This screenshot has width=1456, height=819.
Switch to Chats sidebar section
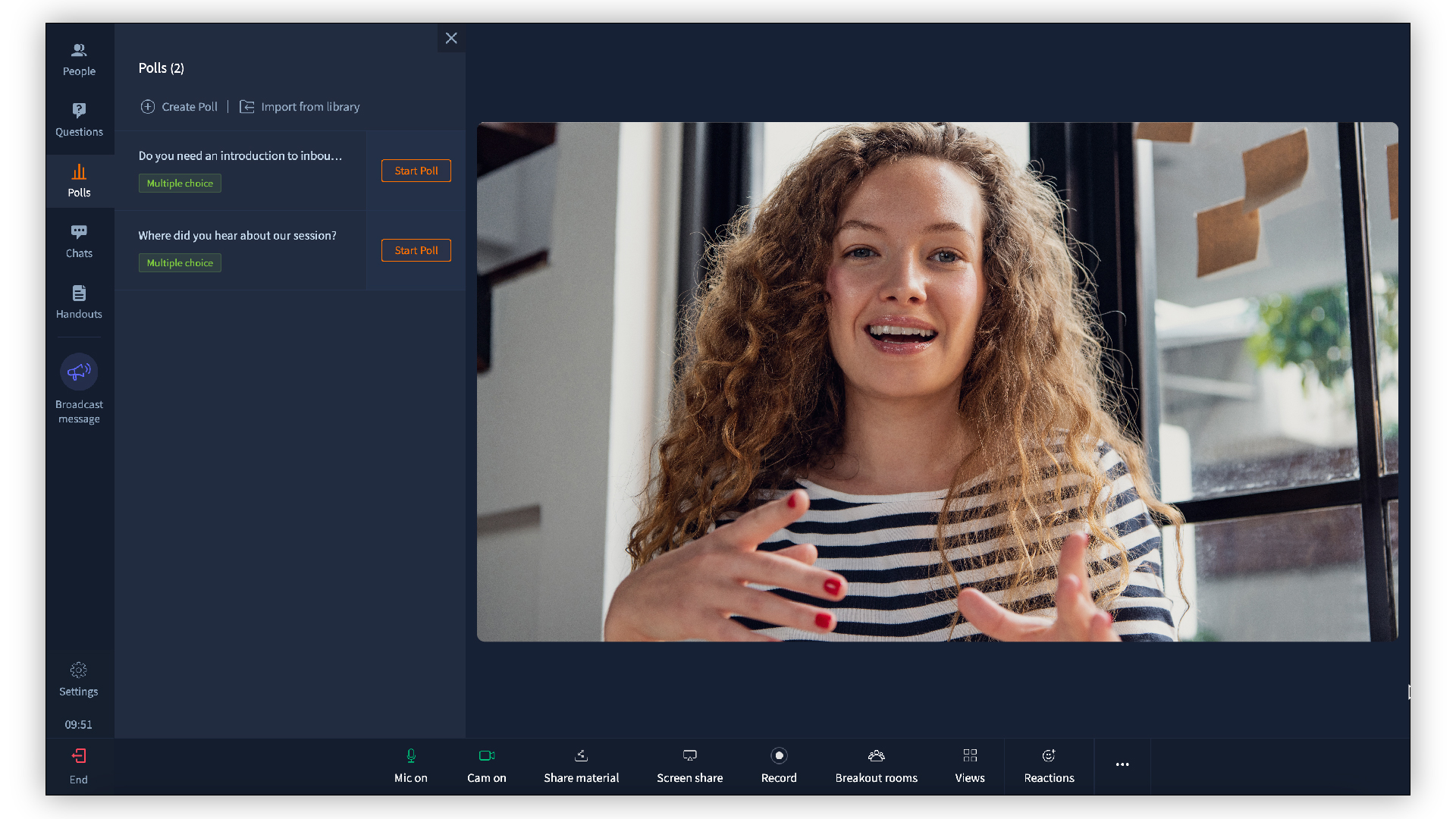coord(79,241)
